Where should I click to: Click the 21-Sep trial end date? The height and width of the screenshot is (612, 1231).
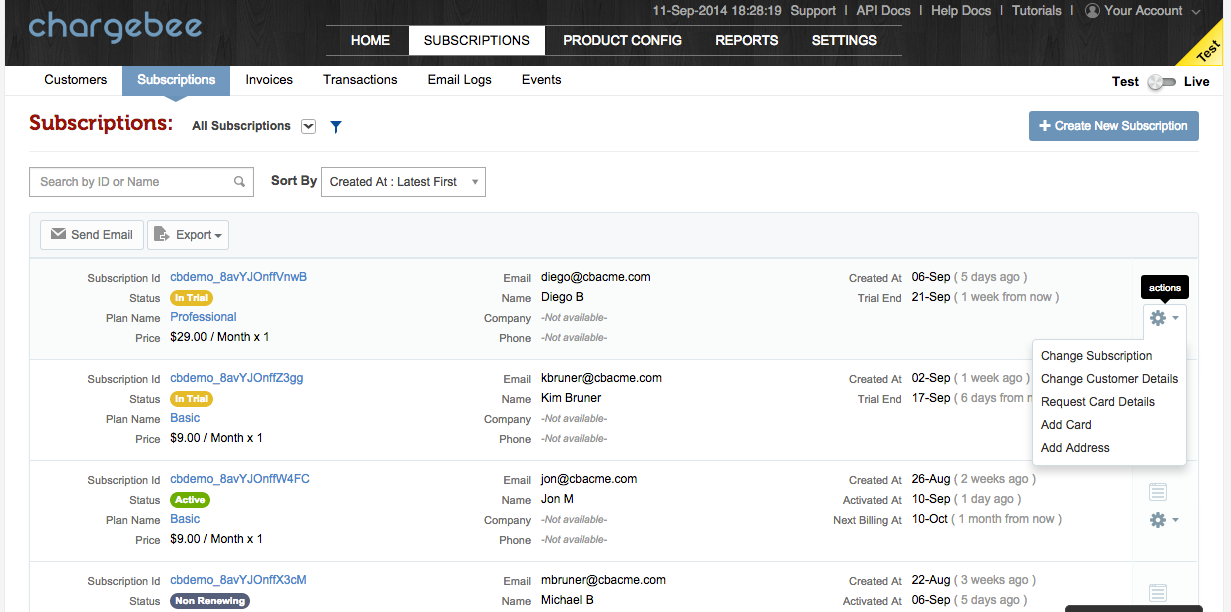point(930,297)
